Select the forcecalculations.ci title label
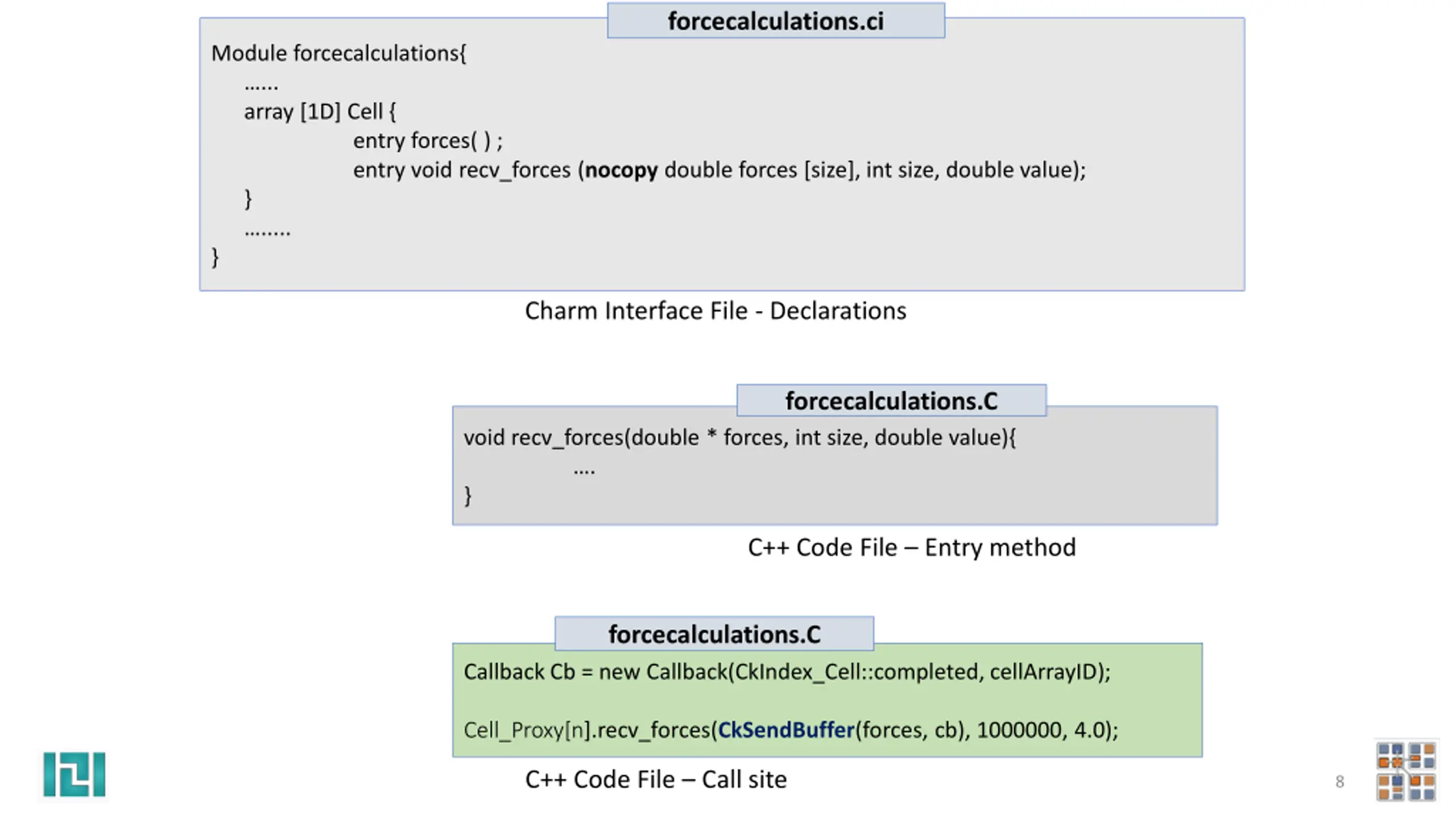 coord(776,21)
